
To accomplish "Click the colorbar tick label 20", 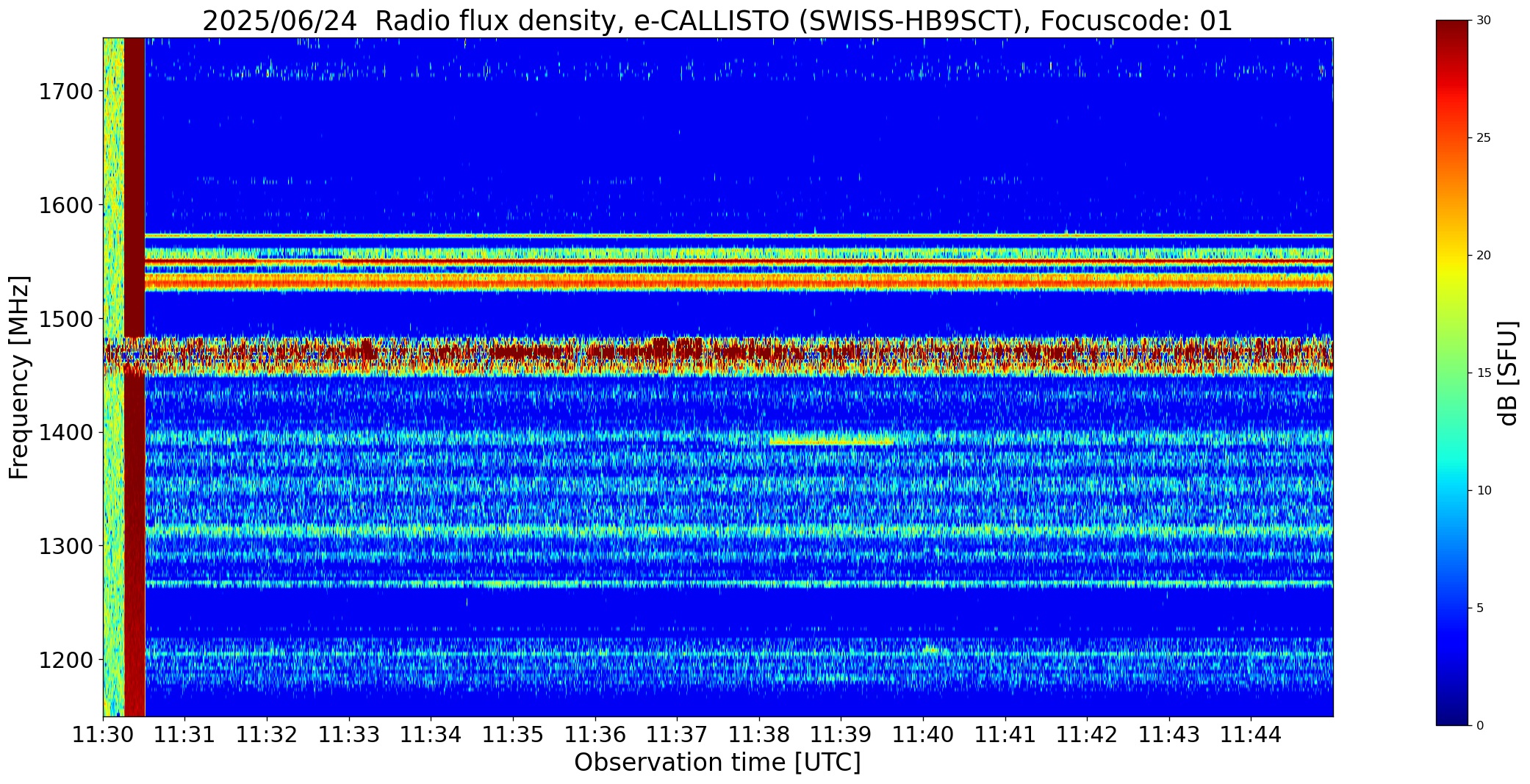I will pos(1484,256).
